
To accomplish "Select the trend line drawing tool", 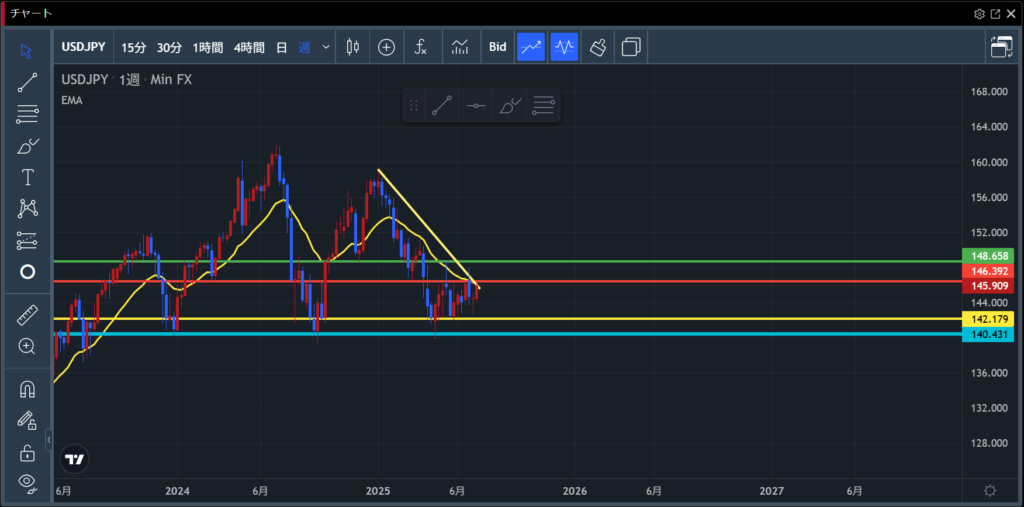I will point(27,82).
